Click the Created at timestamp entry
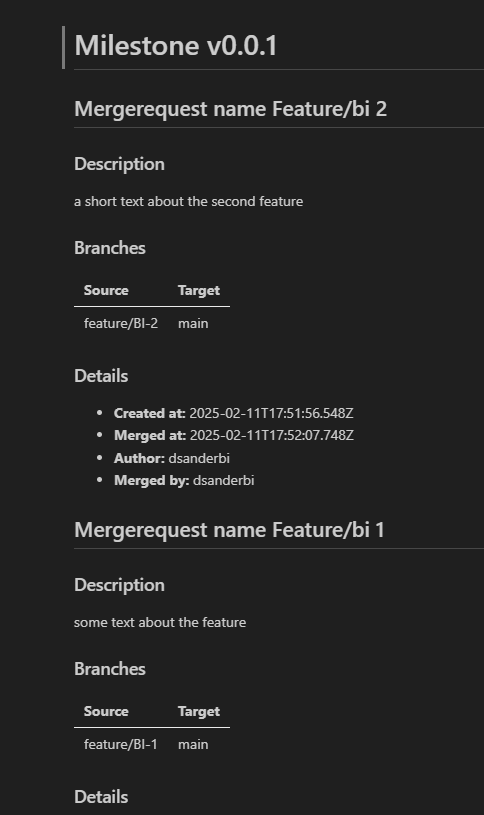Viewport: 484px width, 815px height. (x=233, y=413)
